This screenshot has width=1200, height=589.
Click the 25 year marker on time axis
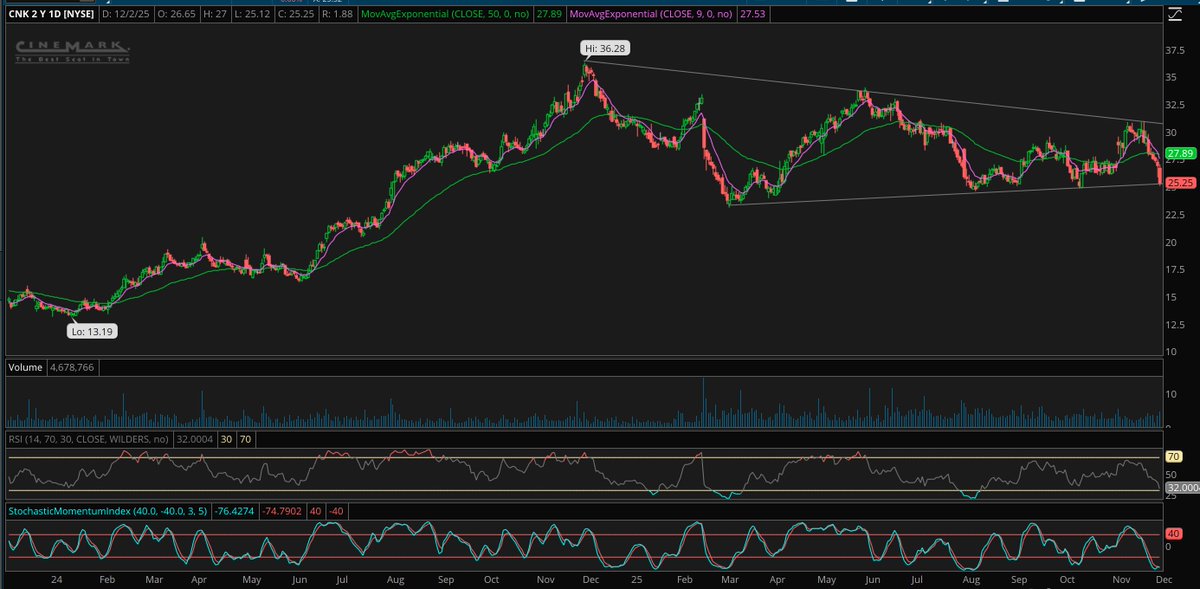[x=638, y=579]
